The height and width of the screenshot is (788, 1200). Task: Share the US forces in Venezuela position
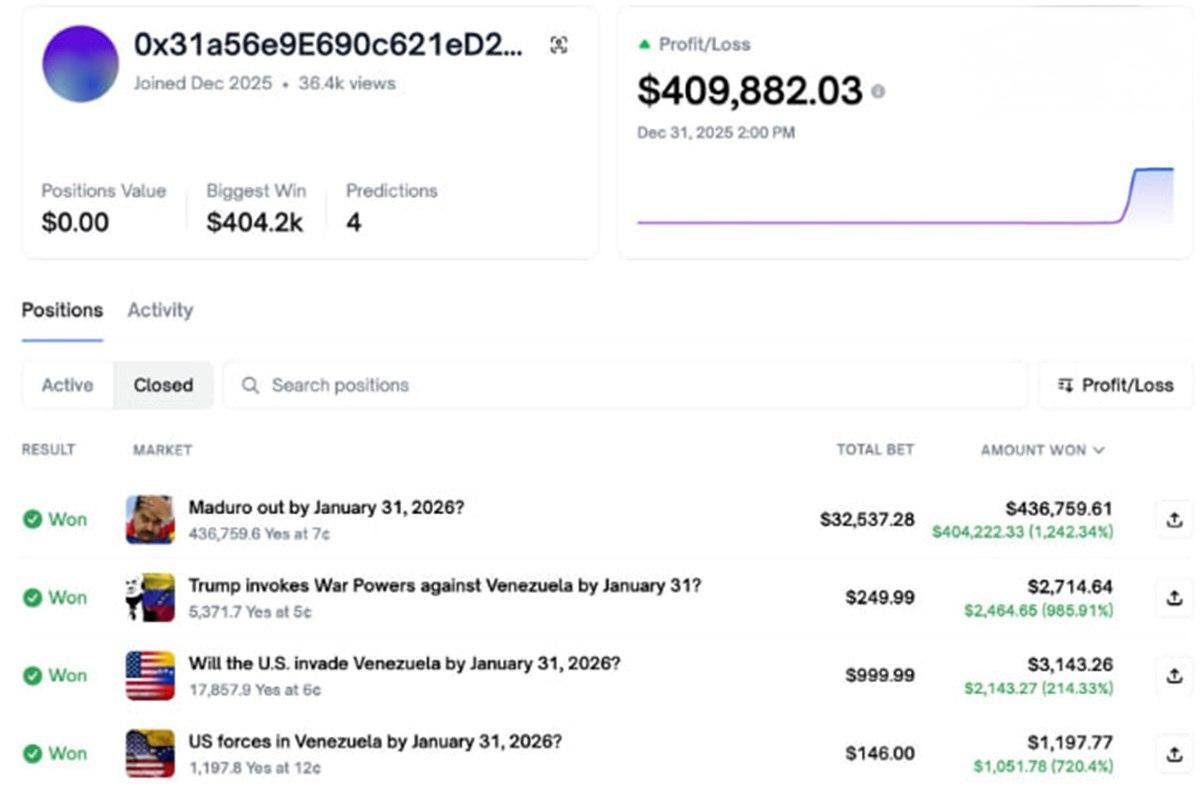(x=1174, y=754)
